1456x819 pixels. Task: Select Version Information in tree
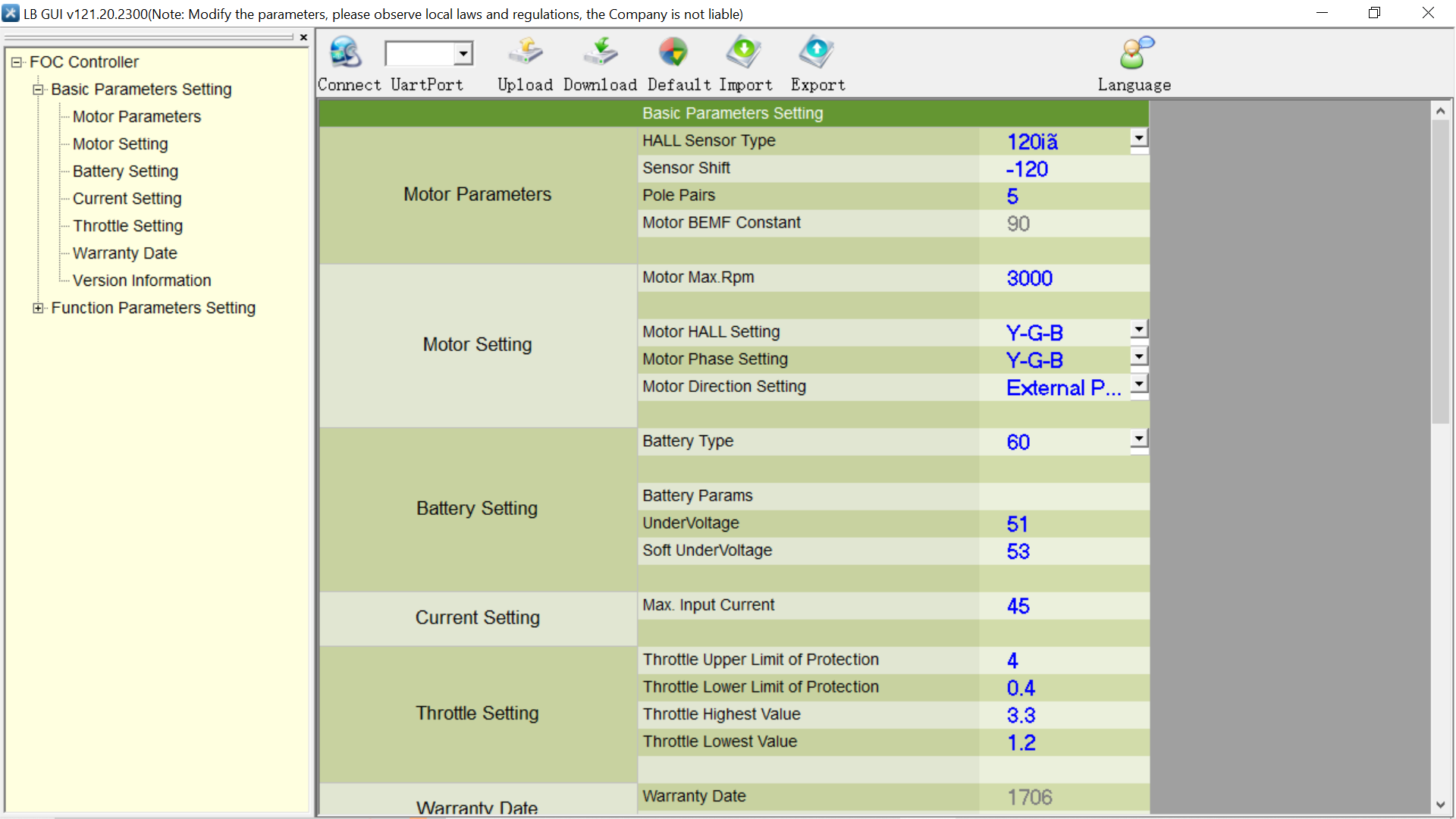142,281
